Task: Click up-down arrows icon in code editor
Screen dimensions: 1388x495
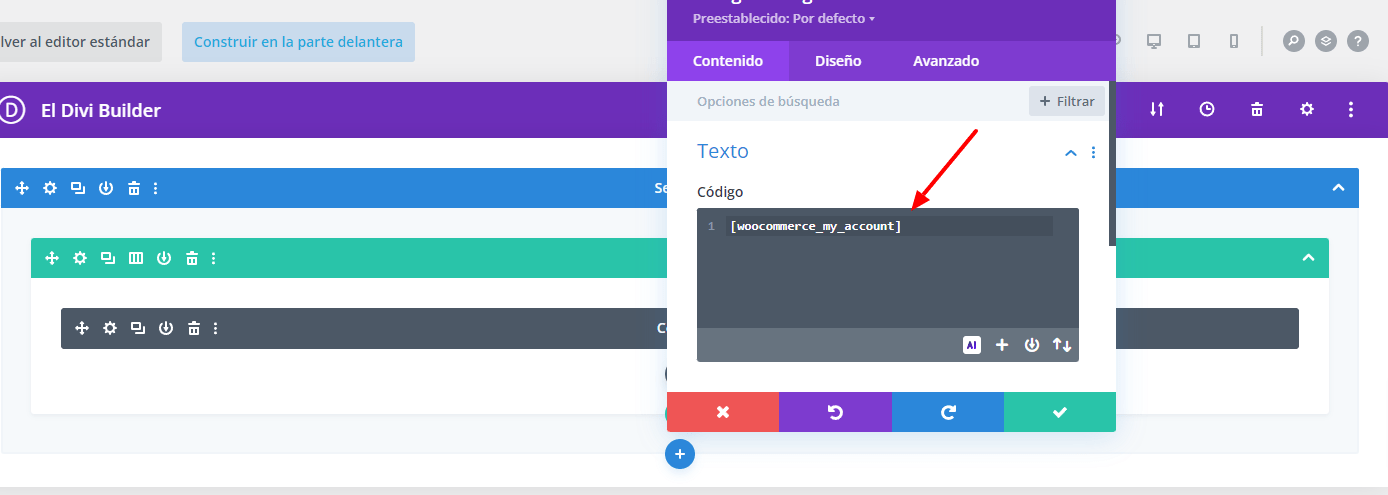Action: coord(1062,345)
